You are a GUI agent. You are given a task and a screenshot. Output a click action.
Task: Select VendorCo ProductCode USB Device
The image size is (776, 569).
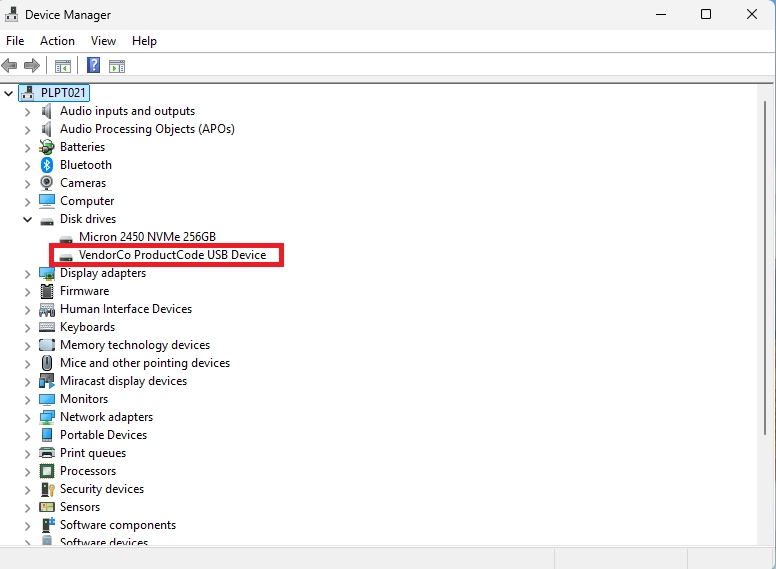click(173, 255)
